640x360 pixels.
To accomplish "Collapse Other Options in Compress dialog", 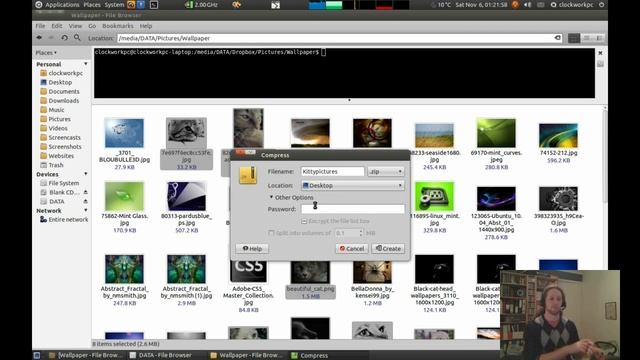I will click(291, 198).
